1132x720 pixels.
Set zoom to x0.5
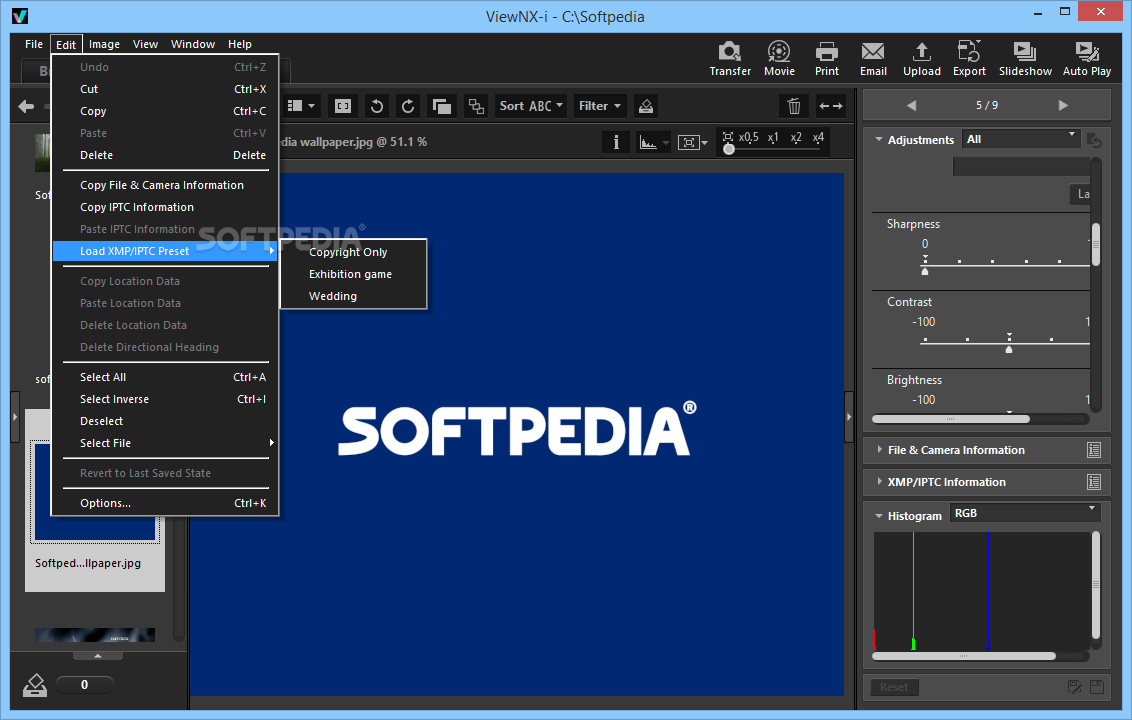(x=749, y=137)
